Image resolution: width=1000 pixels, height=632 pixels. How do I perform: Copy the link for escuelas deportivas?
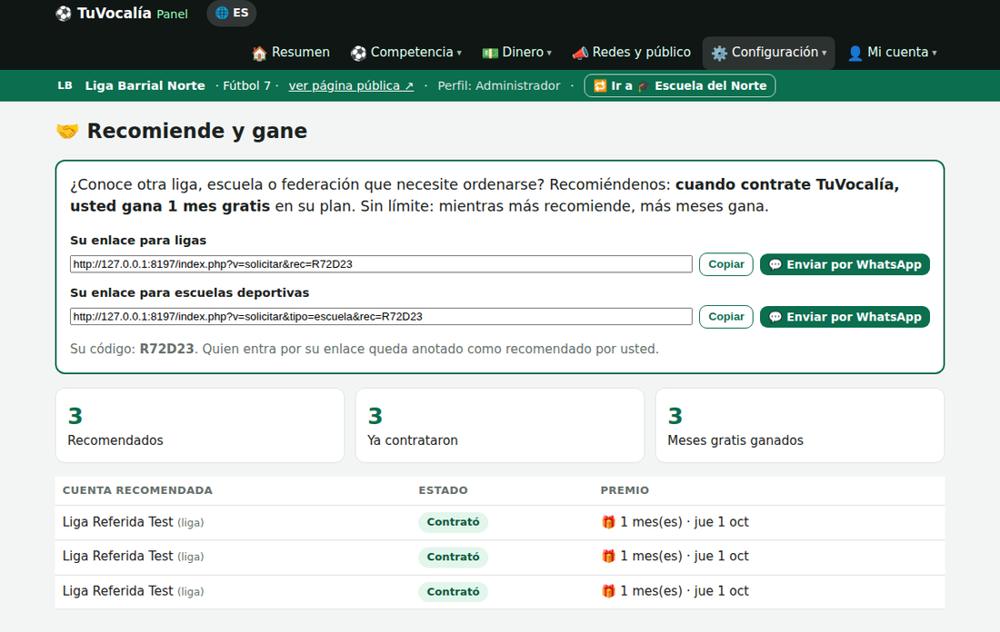point(726,316)
